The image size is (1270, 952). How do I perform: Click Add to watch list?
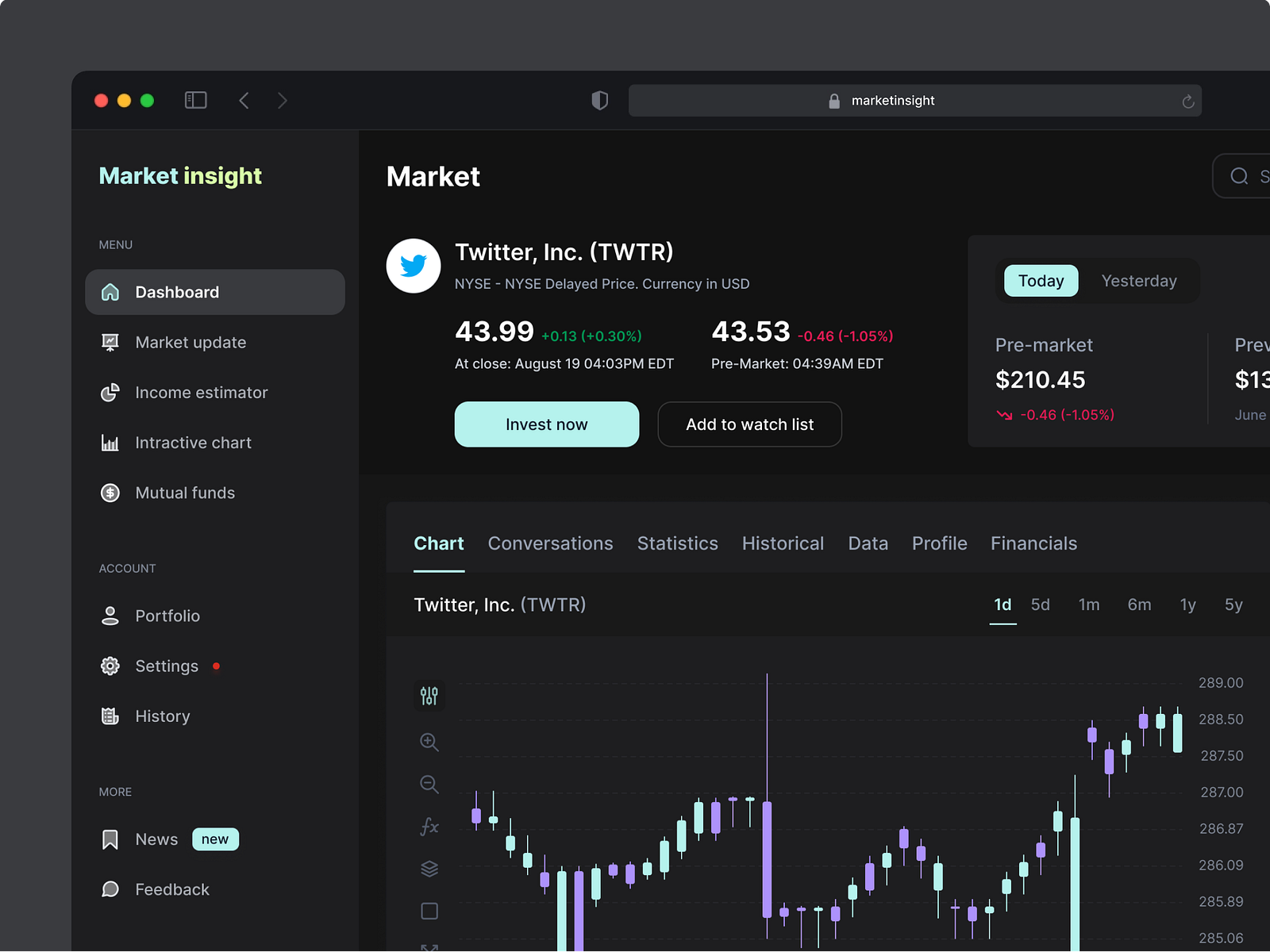pyautogui.click(x=749, y=424)
